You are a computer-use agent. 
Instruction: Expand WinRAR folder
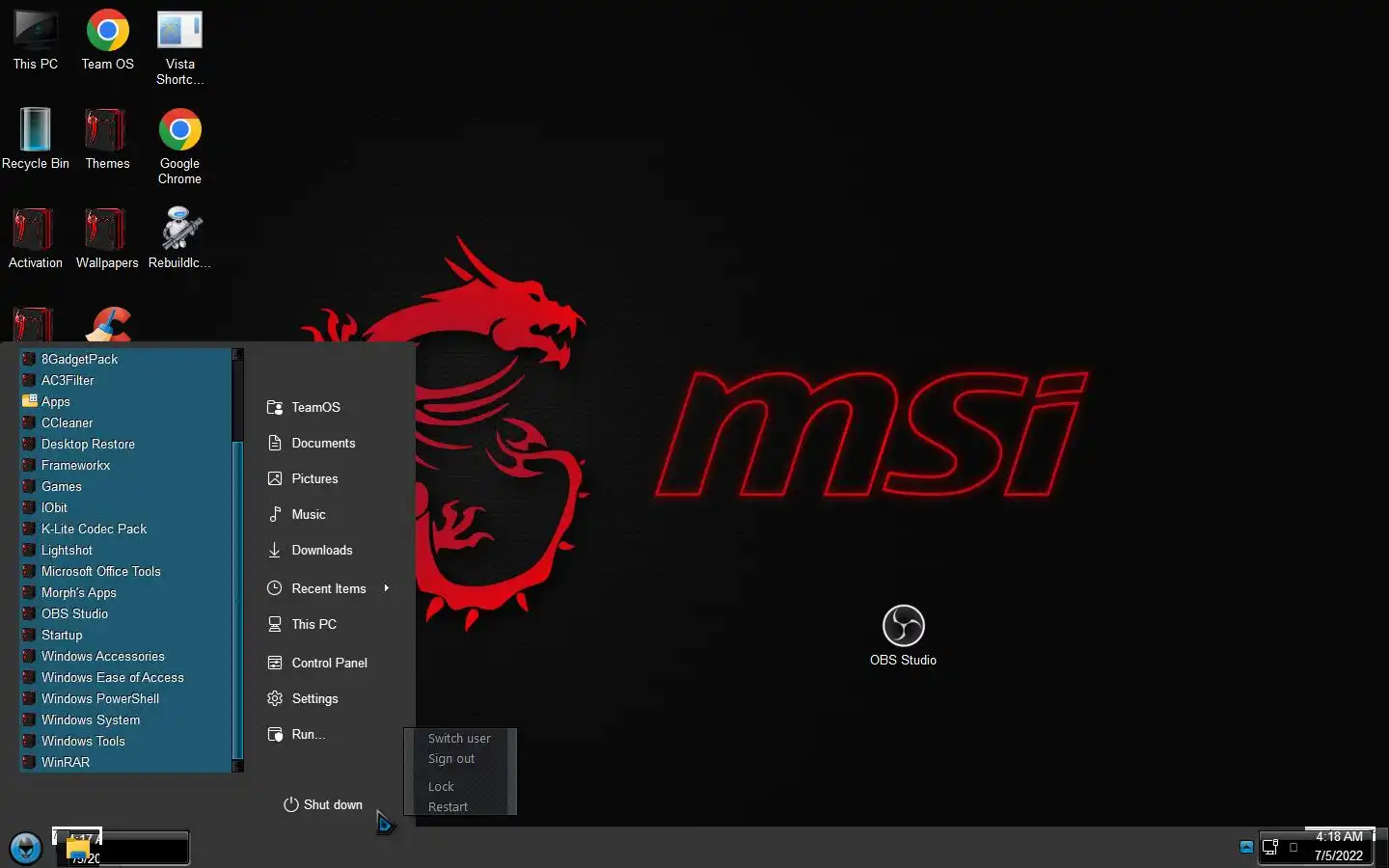(126, 762)
